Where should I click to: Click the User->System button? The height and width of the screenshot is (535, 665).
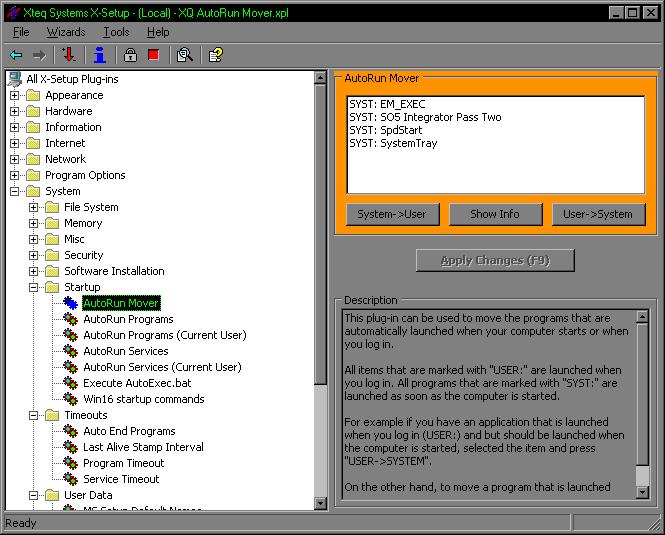click(x=598, y=214)
